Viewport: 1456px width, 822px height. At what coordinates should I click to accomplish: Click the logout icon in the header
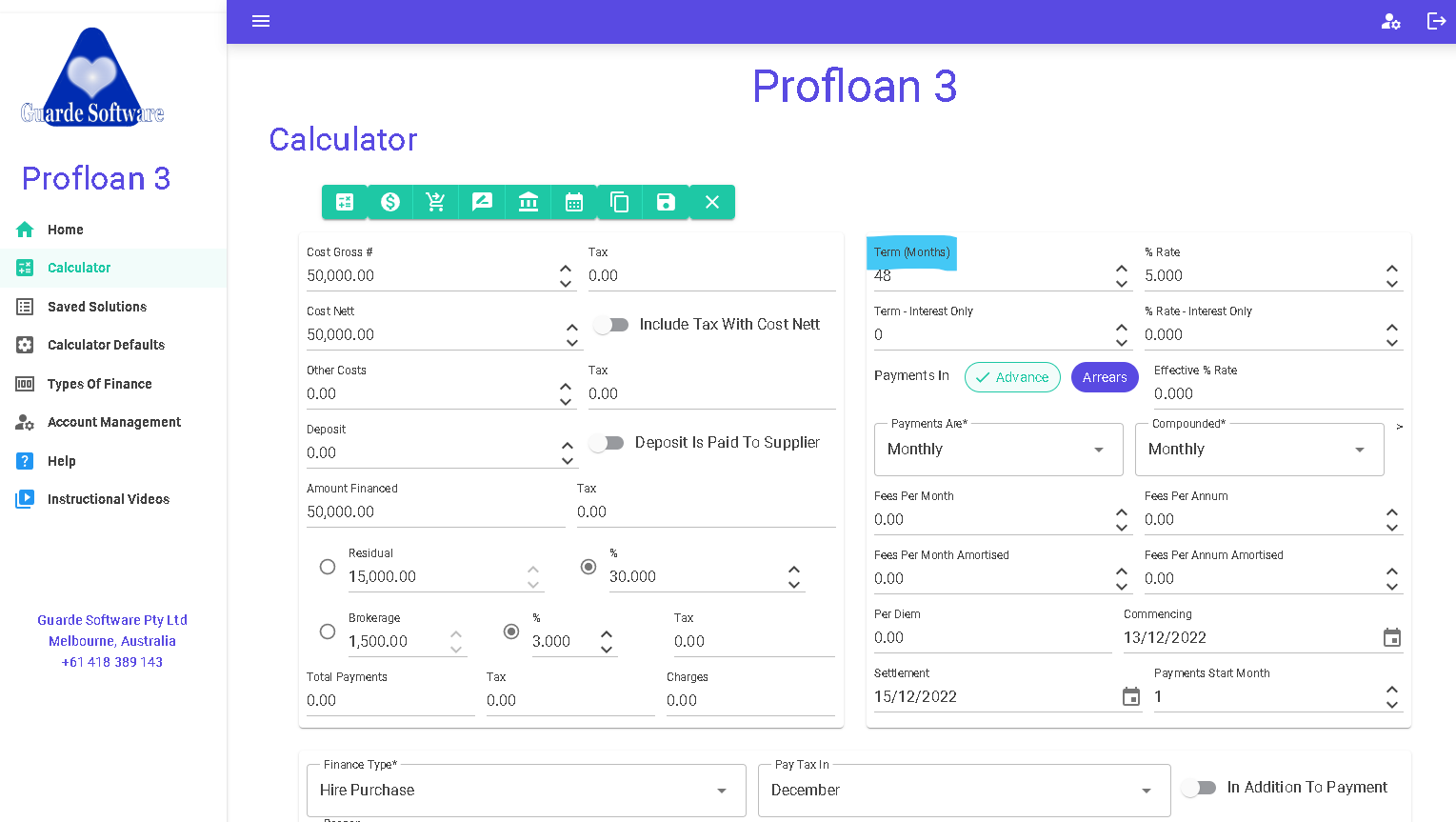tap(1436, 21)
